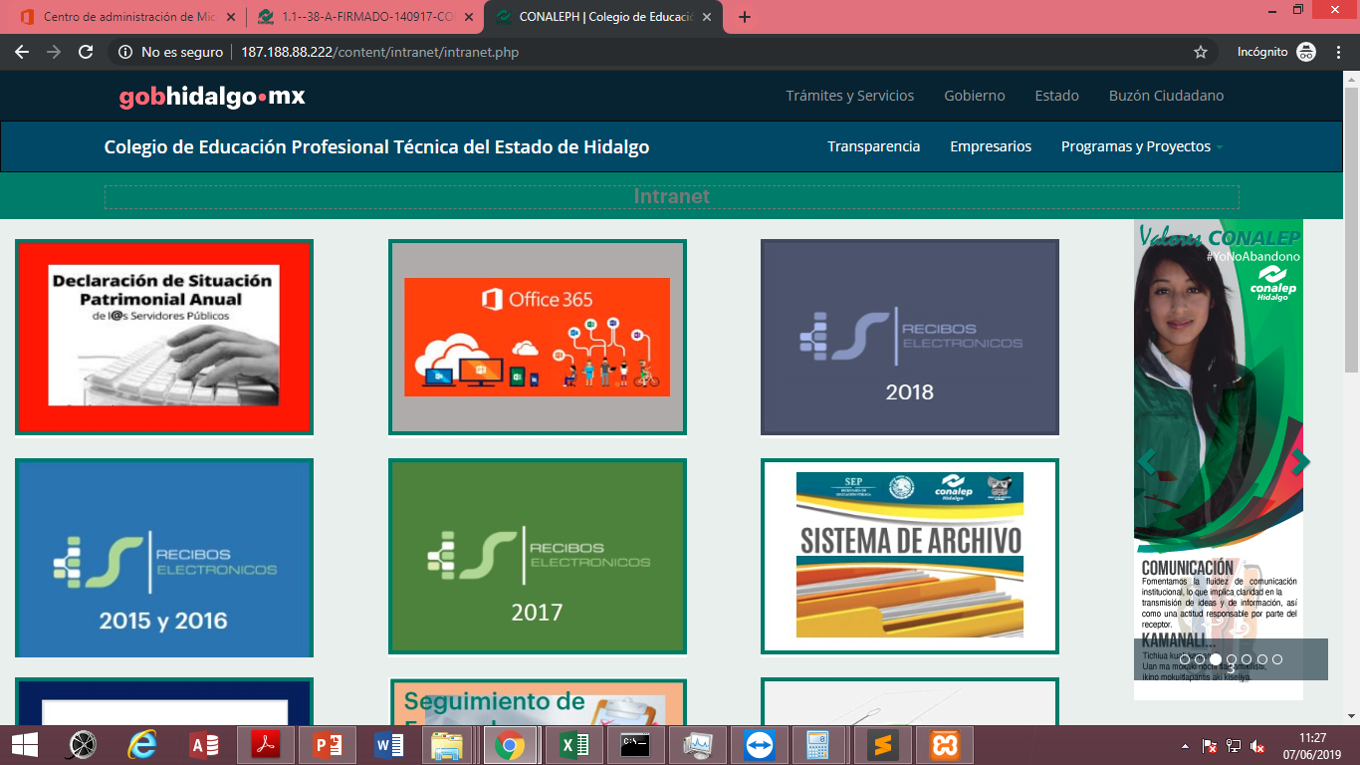Screen dimensions: 1360x765
Task: Open PowerPoint from the taskbar
Action: point(327,745)
